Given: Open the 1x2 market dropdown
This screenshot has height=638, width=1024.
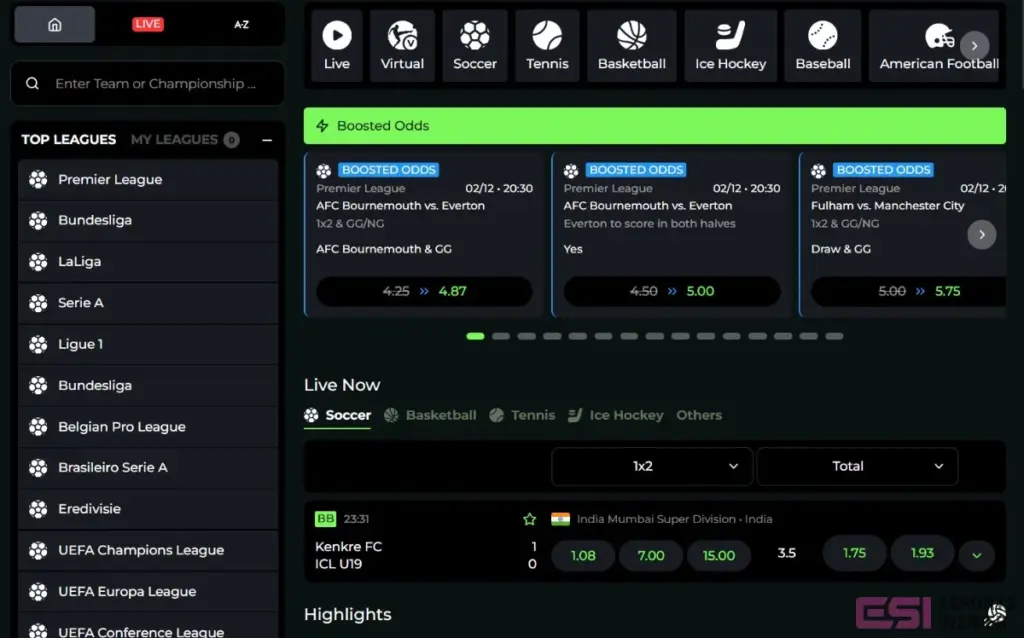Looking at the screenshot, I should (652, 466).
